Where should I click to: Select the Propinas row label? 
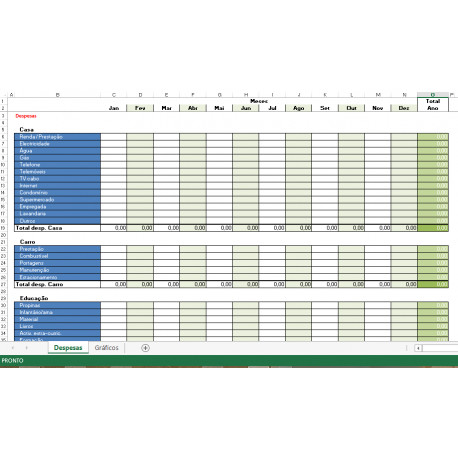point(57,305)
